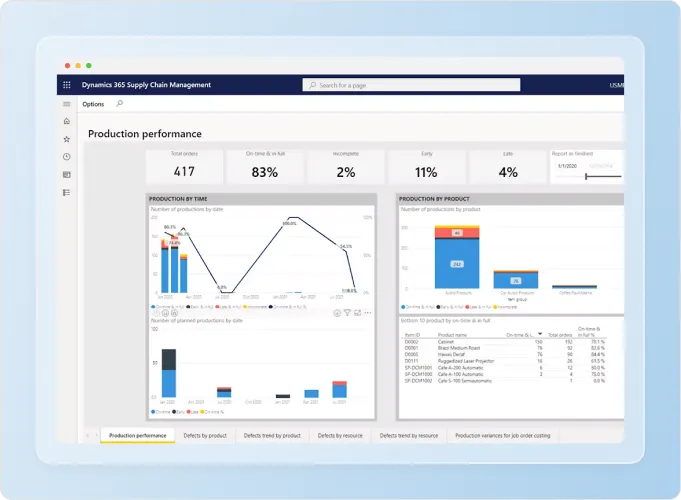Click the red 46 segment of Audio Products bar
Screen dimensions: 681x500
(457, 233)
